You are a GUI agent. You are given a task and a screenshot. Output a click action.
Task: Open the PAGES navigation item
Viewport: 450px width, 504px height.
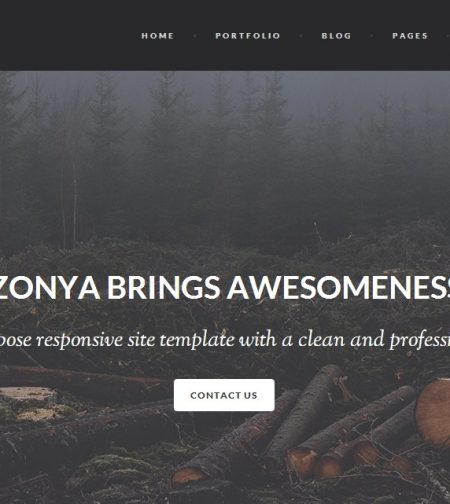coord(410,36)
